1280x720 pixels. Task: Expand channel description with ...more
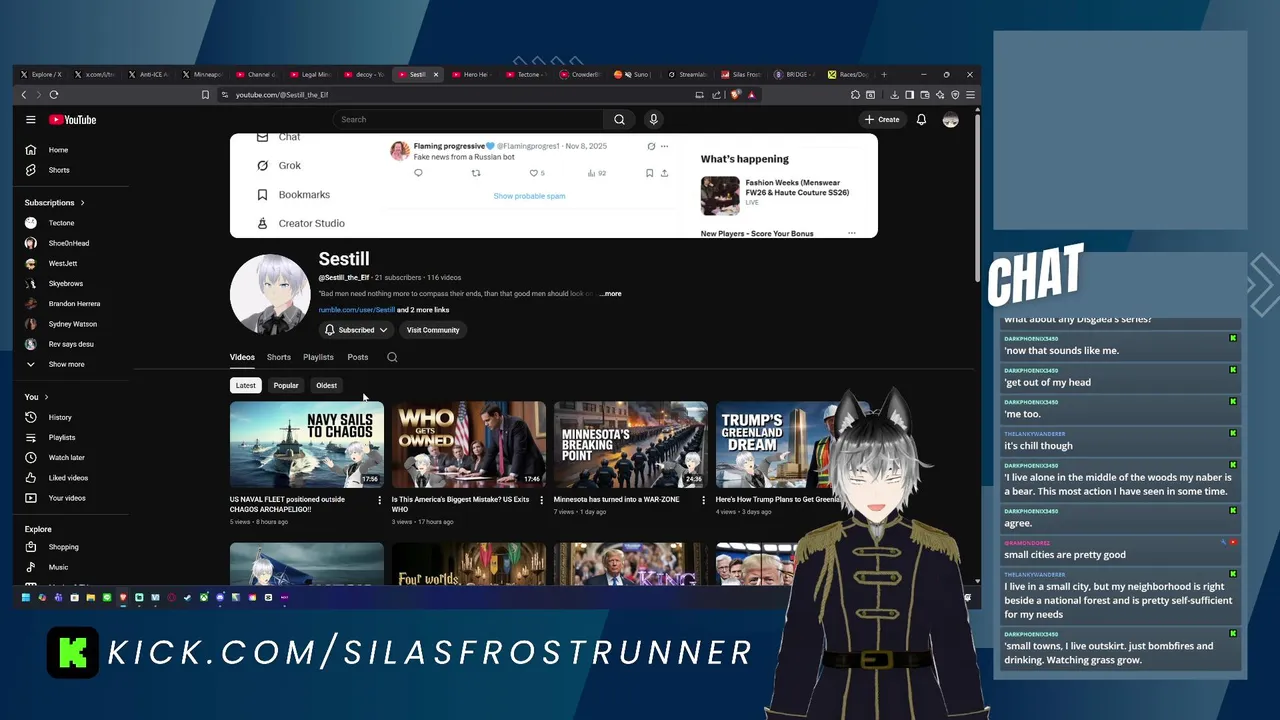tap(611, 294)
